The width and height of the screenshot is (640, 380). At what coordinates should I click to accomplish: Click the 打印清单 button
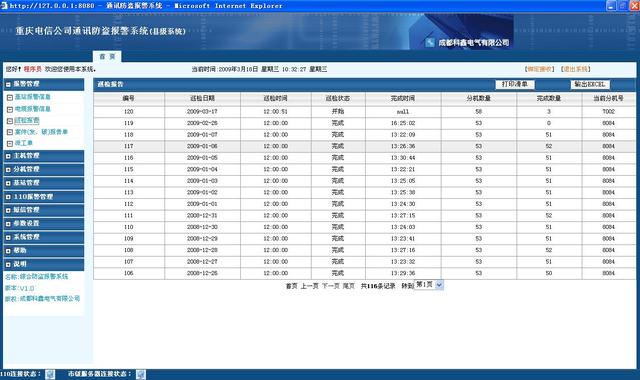(515, 84)
